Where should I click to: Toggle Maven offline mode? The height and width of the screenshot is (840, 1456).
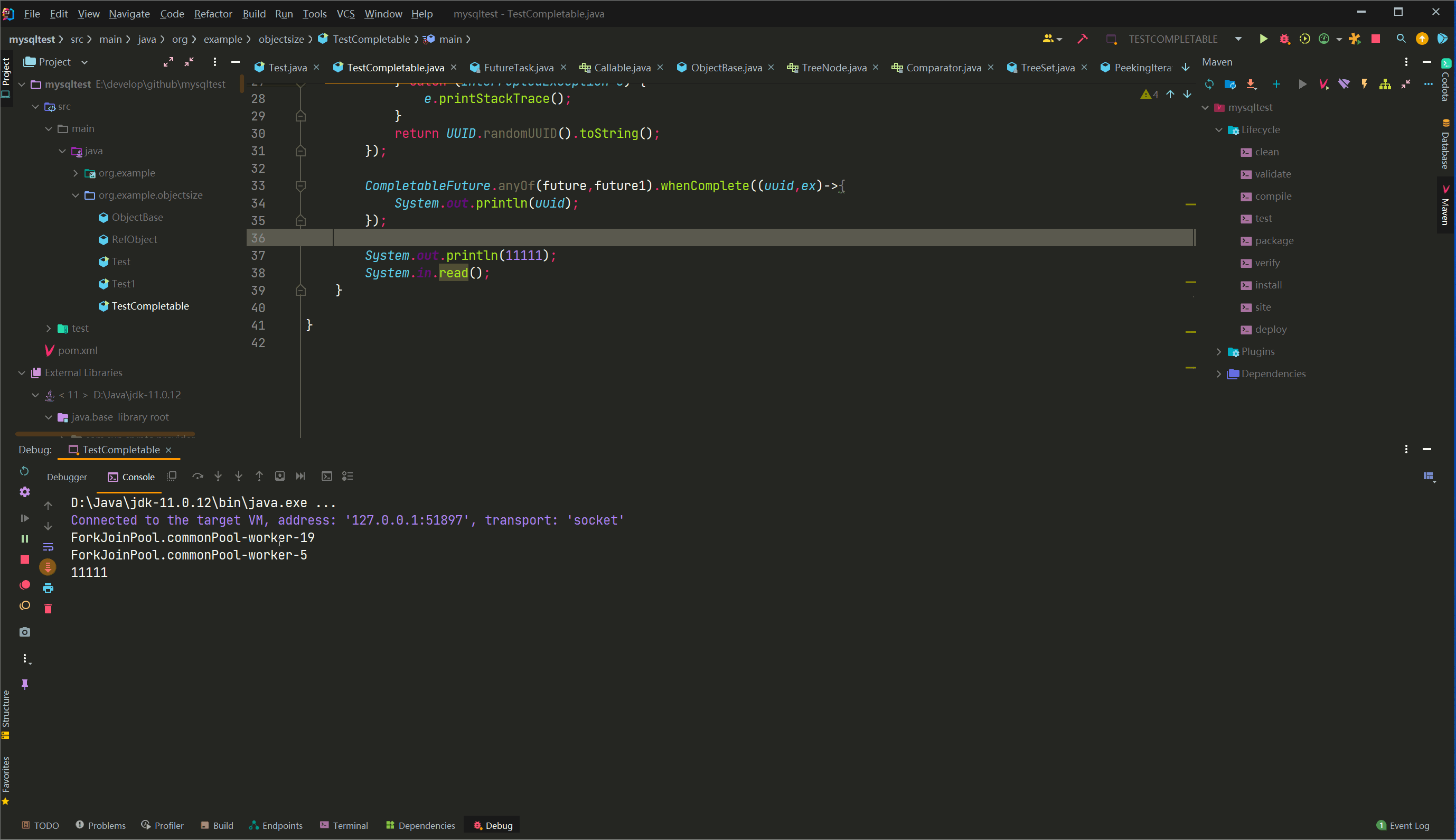[x=1344, y=85]
